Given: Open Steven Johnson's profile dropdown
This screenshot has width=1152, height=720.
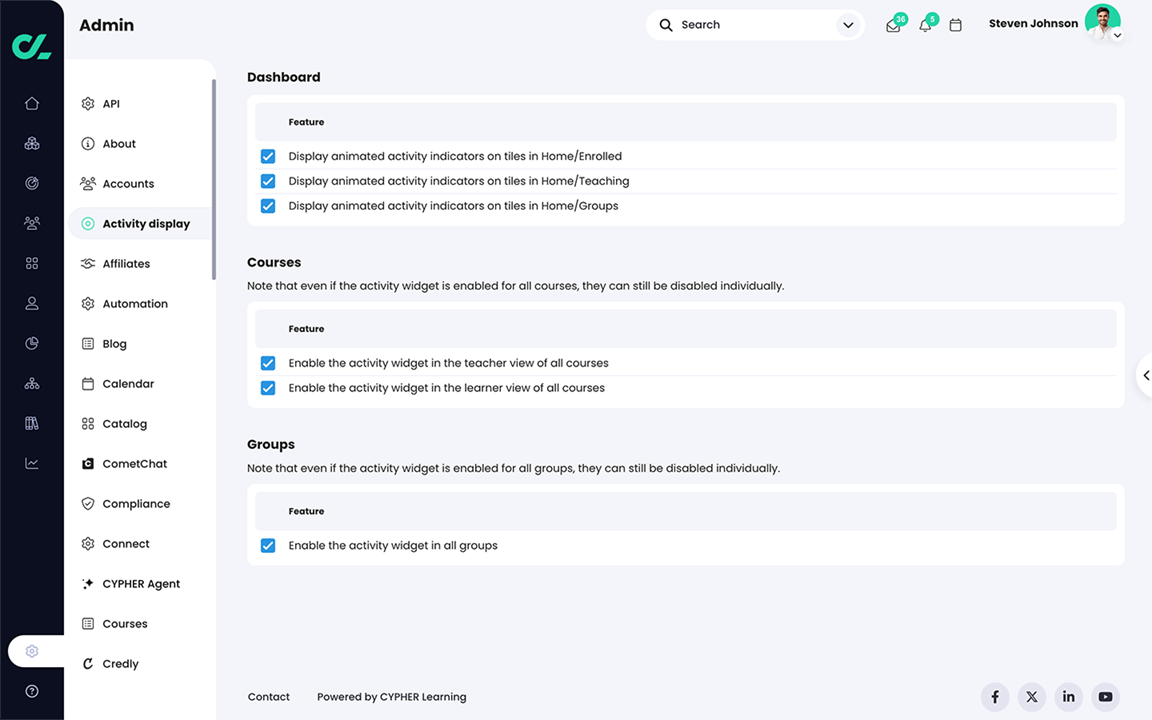Looking at the screenshot, I should (1118, 33).
